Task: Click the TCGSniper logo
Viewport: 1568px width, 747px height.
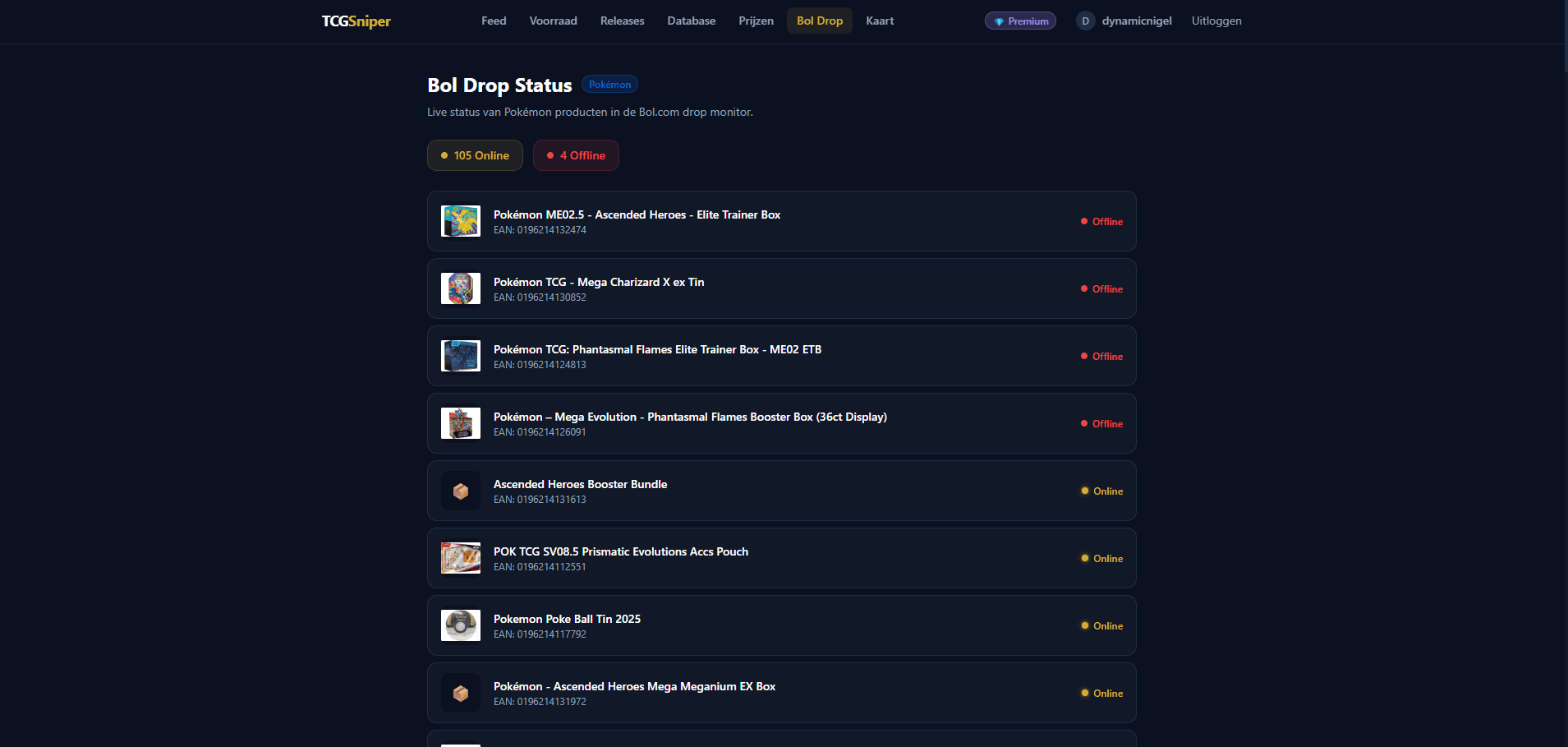Action: tap(356, 21)
